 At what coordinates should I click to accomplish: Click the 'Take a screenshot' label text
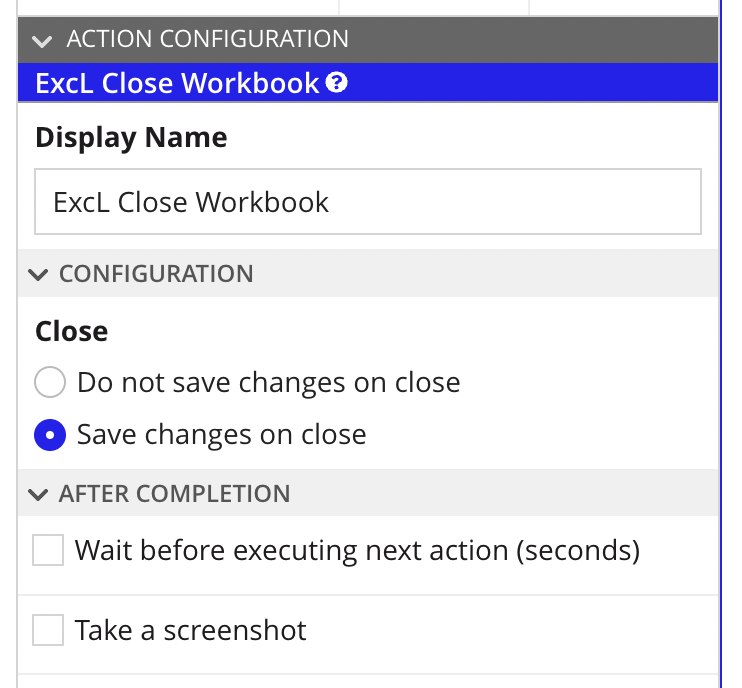[x=191, y=630]
